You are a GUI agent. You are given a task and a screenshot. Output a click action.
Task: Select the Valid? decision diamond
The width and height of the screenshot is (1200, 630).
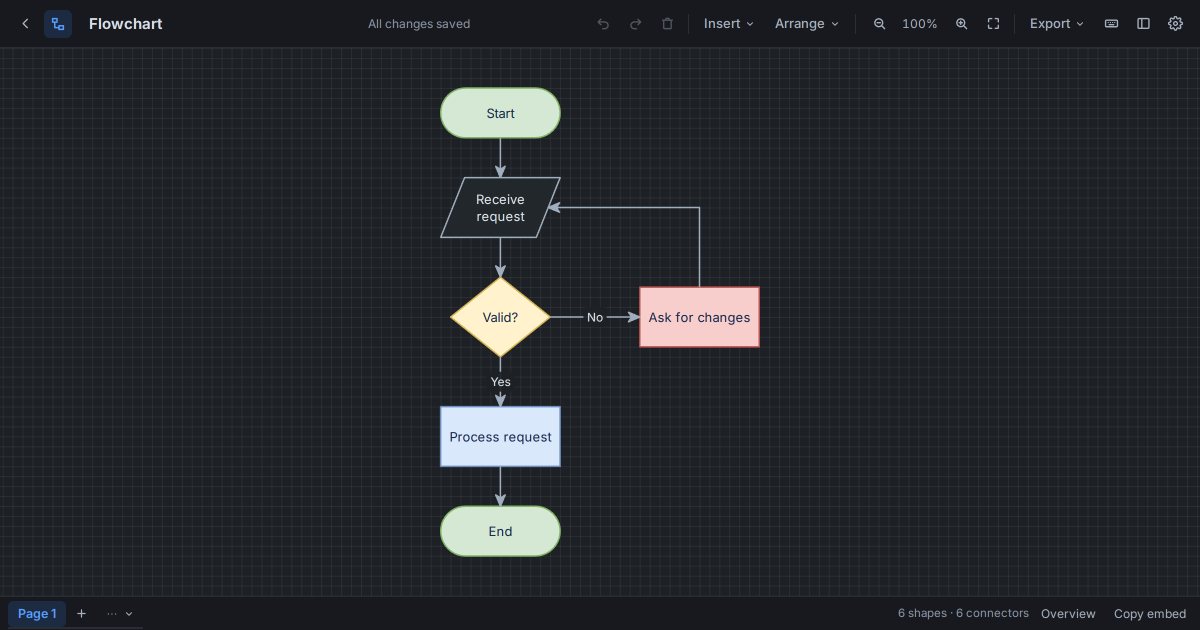[x=500, y=317]
